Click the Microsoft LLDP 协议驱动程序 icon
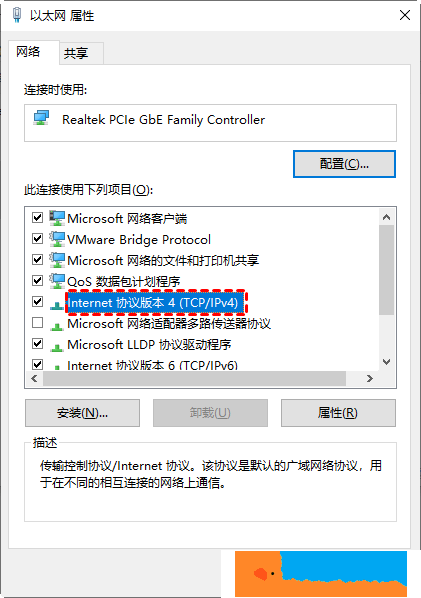Viewport: 421px width, 598px height. (x=57, y=347)
